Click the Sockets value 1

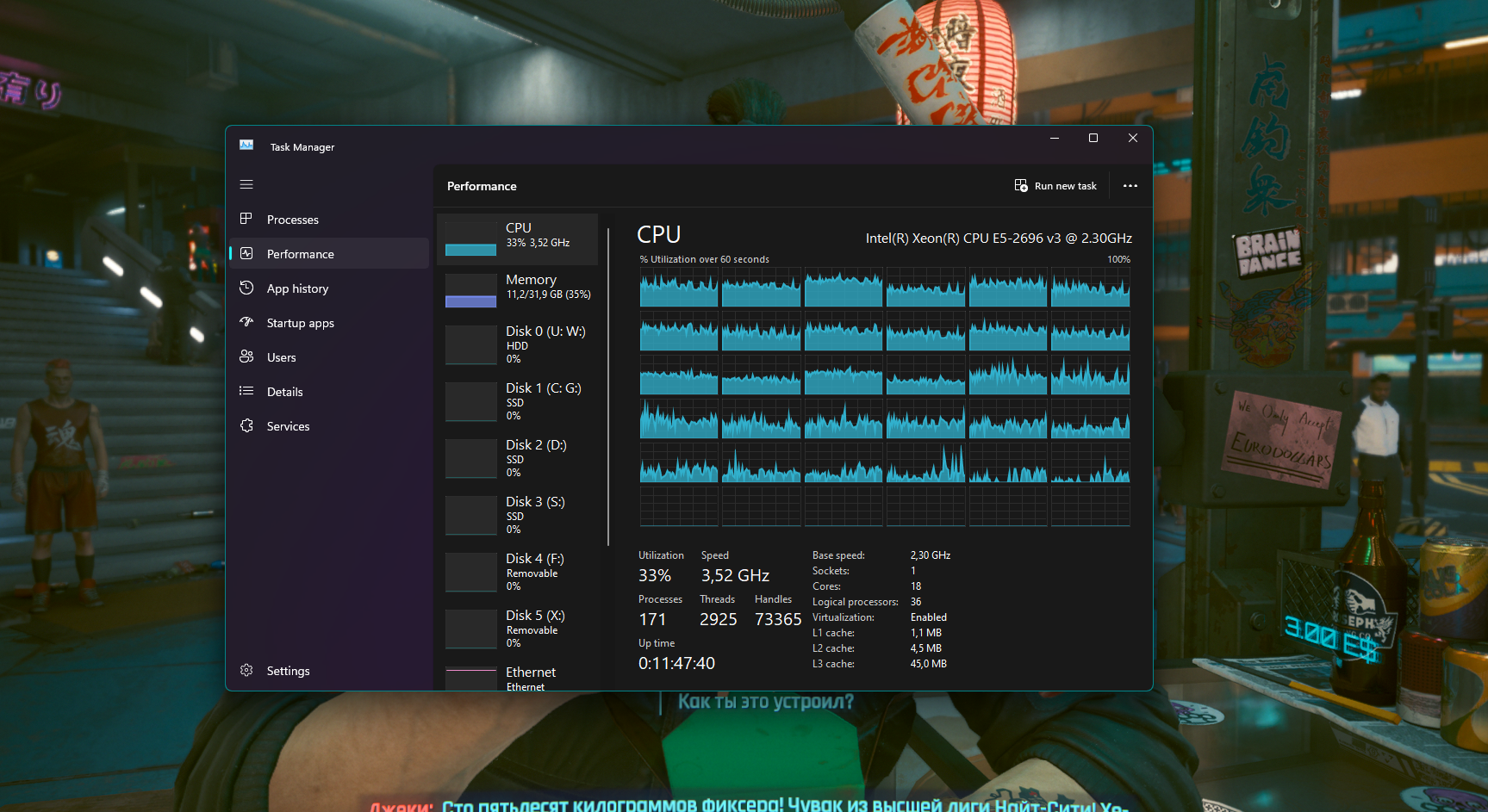click(913, 571)
